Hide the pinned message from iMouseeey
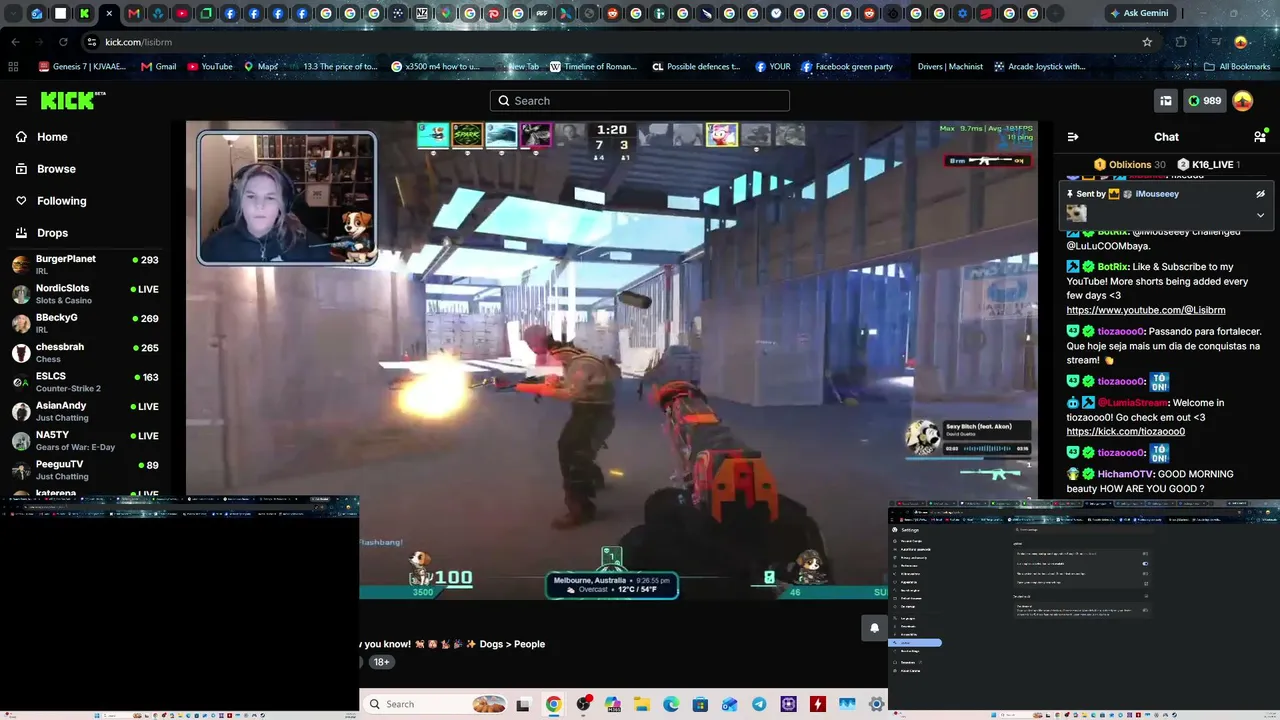This screenshot has width=1280, height=720. [1260, 194]
